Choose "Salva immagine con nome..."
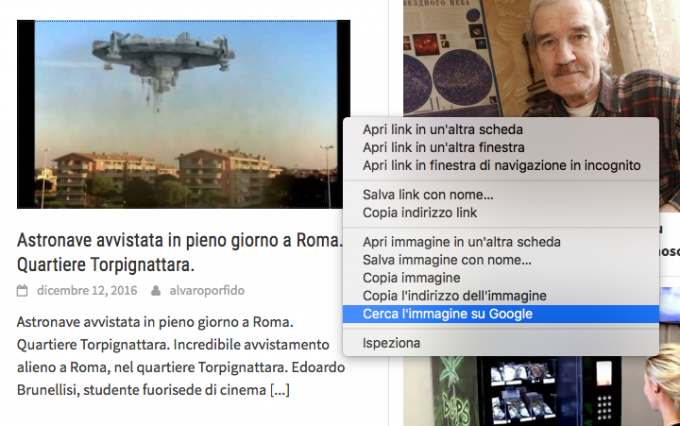Screen dimensions: 680x426 (x=447, y=260)
